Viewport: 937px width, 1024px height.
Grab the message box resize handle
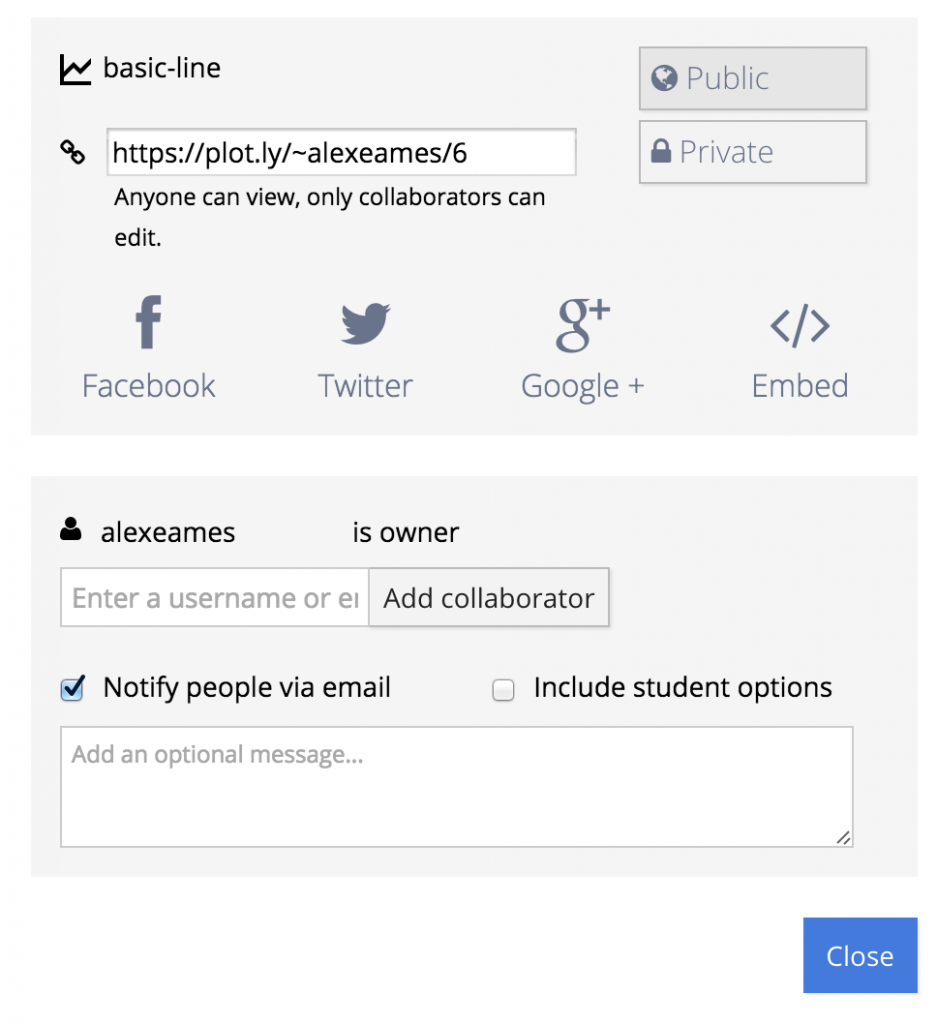pyautogui.click(x=844, y=838)
